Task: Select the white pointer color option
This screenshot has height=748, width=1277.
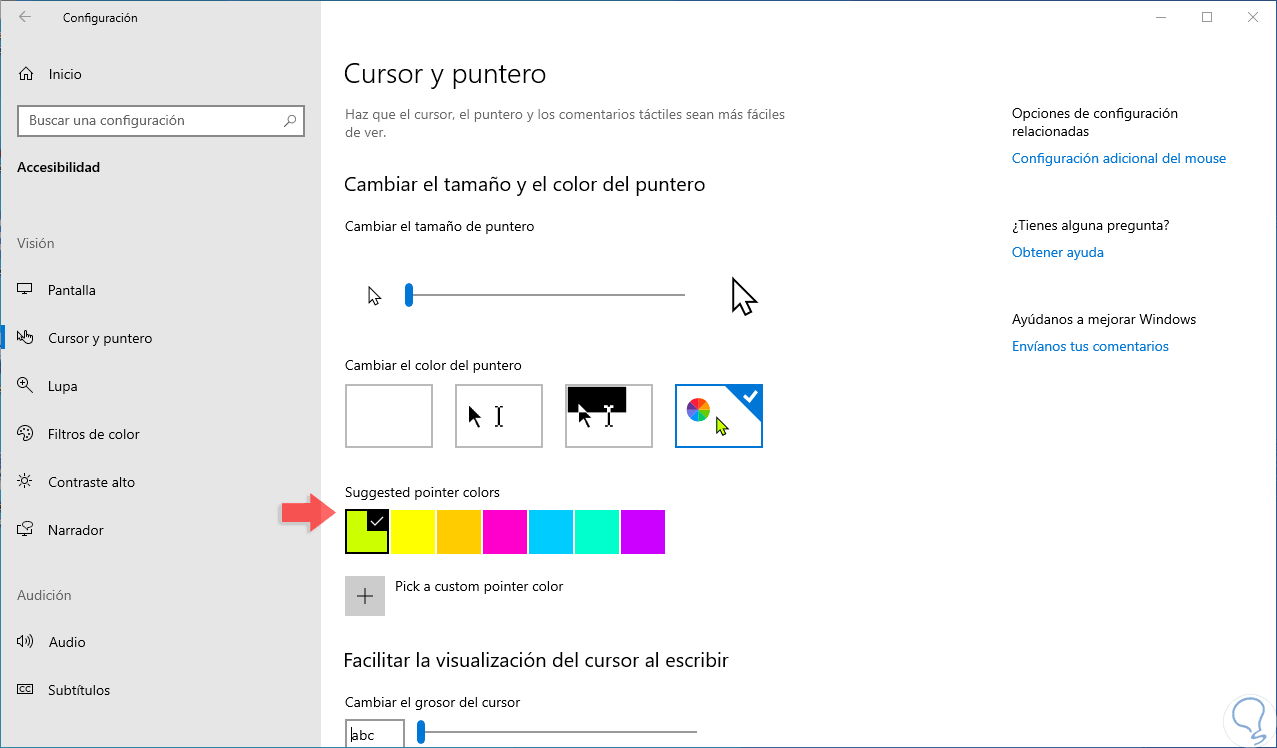Action: 389,416
